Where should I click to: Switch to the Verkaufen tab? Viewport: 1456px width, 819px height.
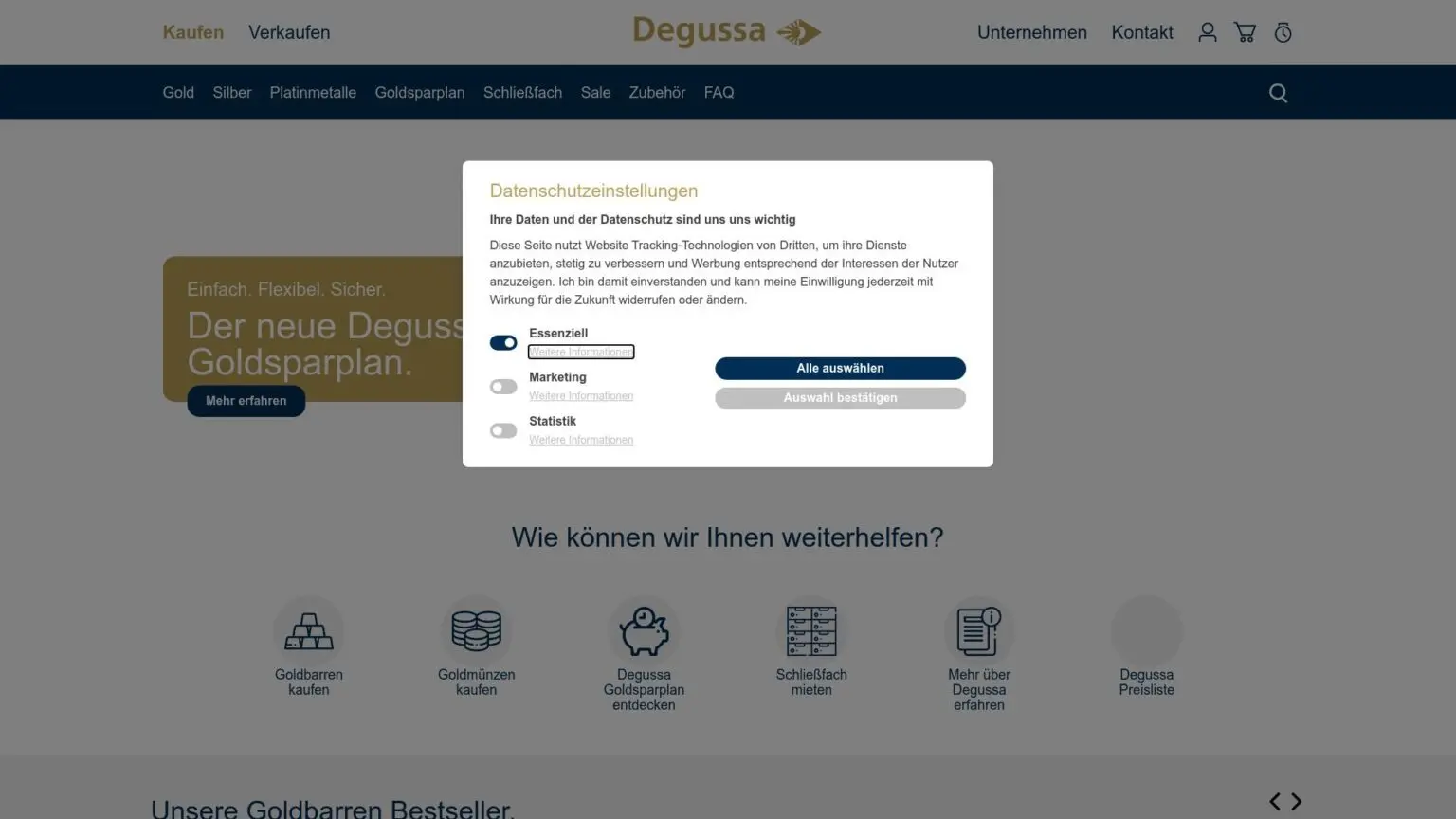pos(289,32)
